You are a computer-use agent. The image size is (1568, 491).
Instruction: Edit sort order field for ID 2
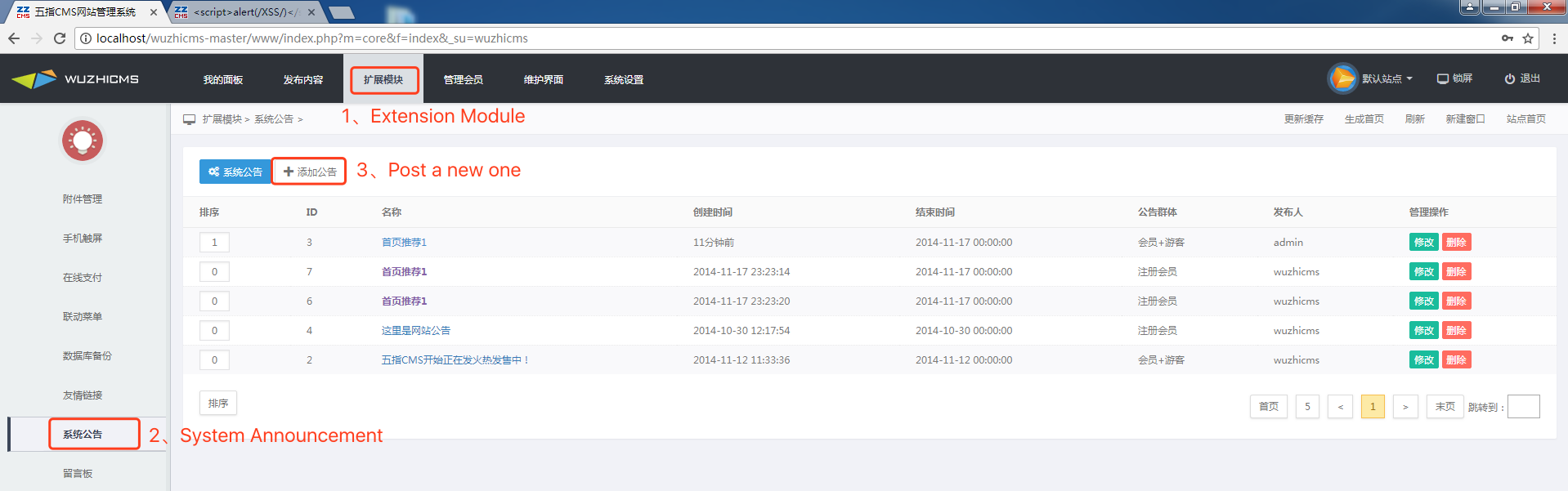click(214, 360)
